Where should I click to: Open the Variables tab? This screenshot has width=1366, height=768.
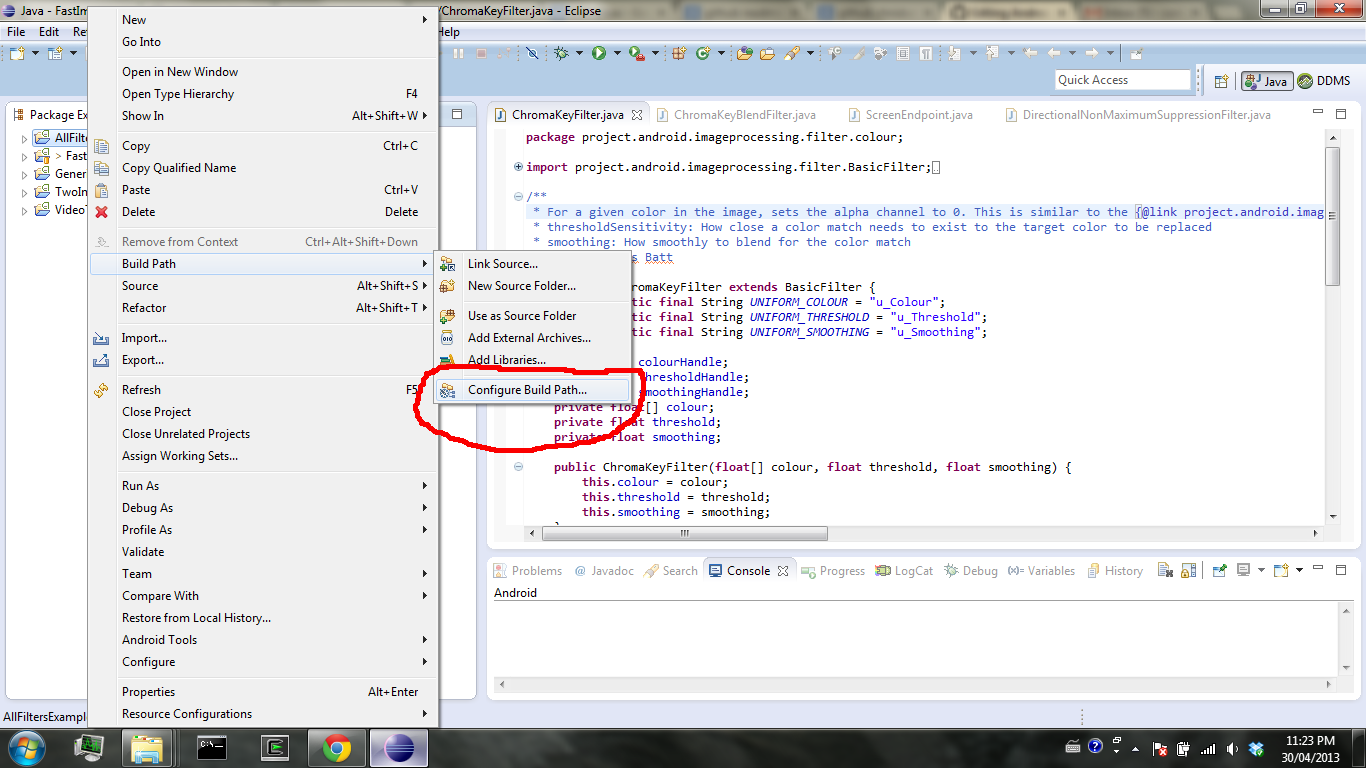tap(1041, 571)
